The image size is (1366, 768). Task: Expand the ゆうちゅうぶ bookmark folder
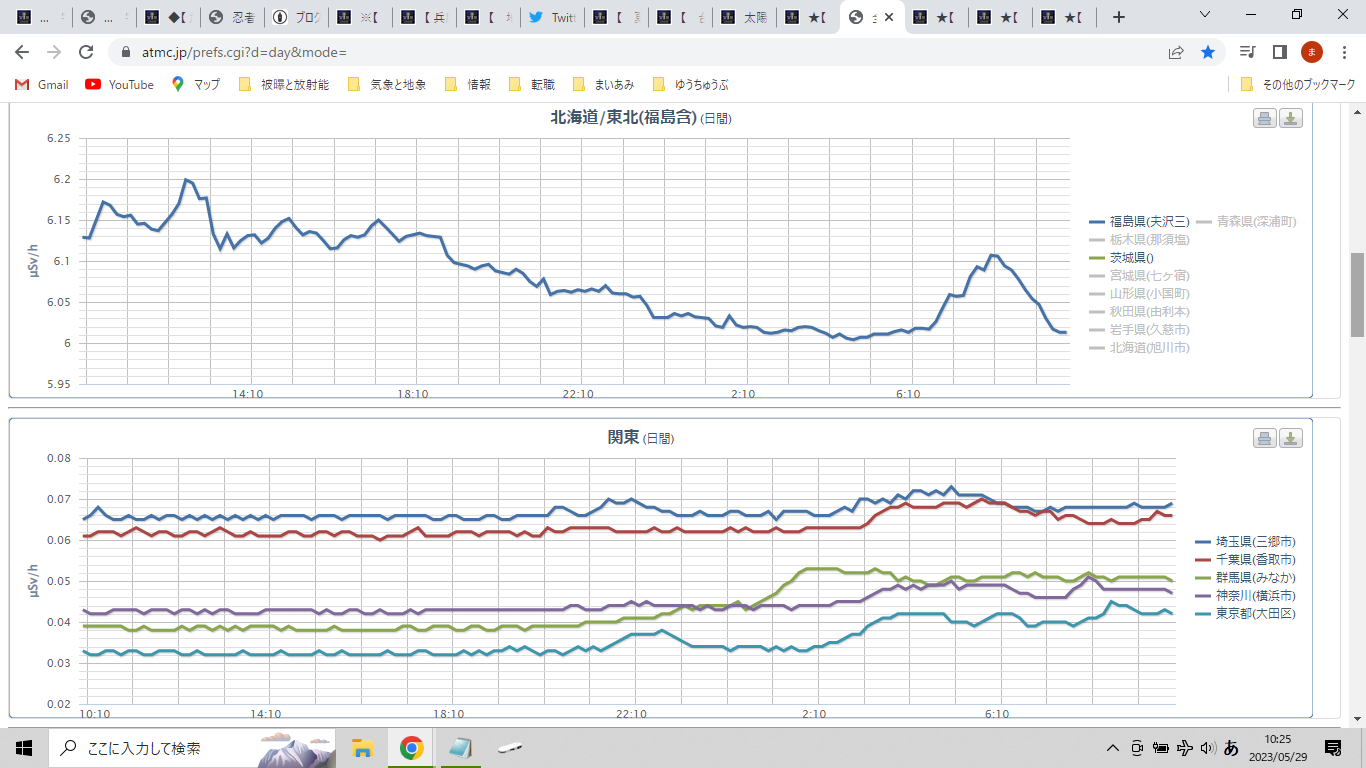[691, 85]
